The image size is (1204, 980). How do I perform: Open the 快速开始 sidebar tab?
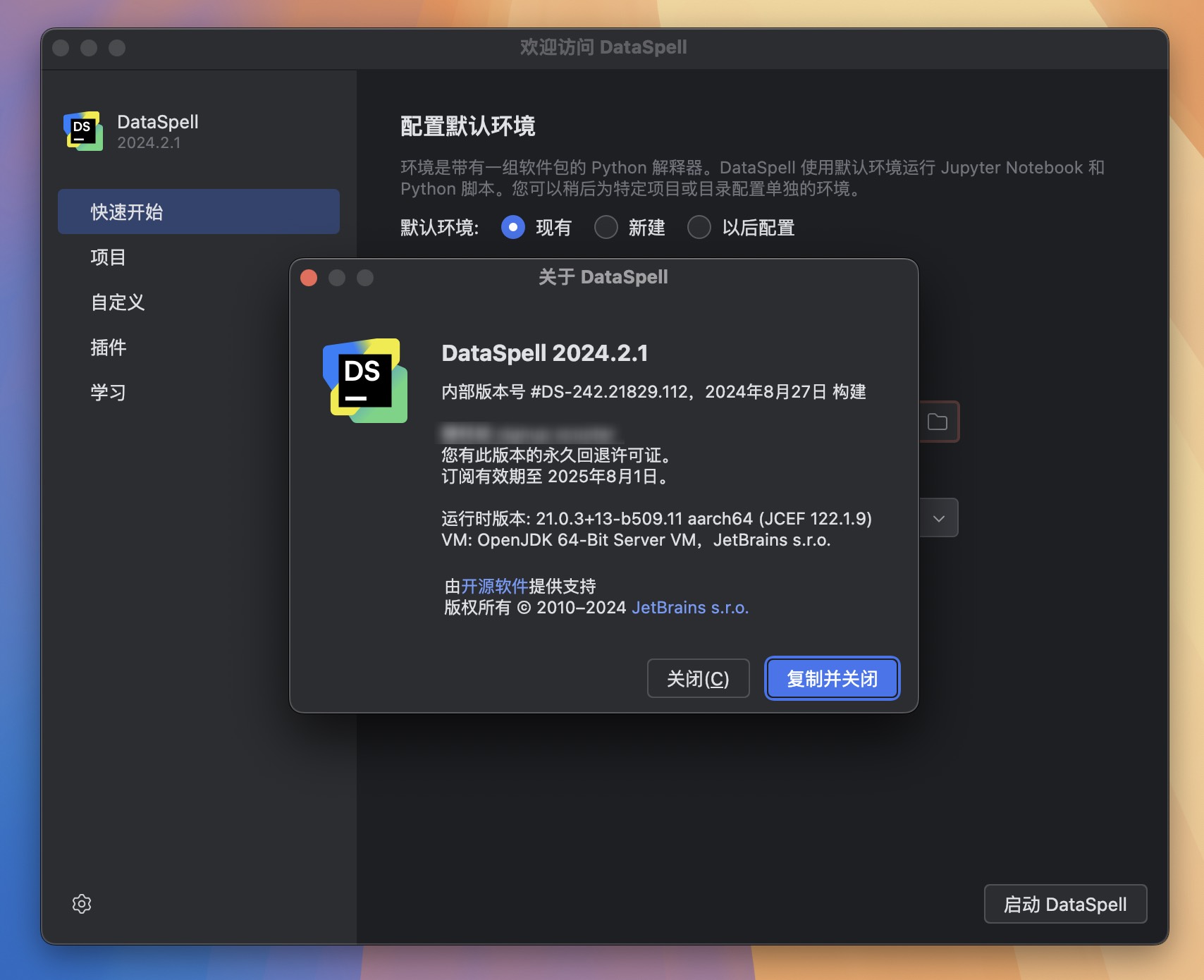pos(199,212)
